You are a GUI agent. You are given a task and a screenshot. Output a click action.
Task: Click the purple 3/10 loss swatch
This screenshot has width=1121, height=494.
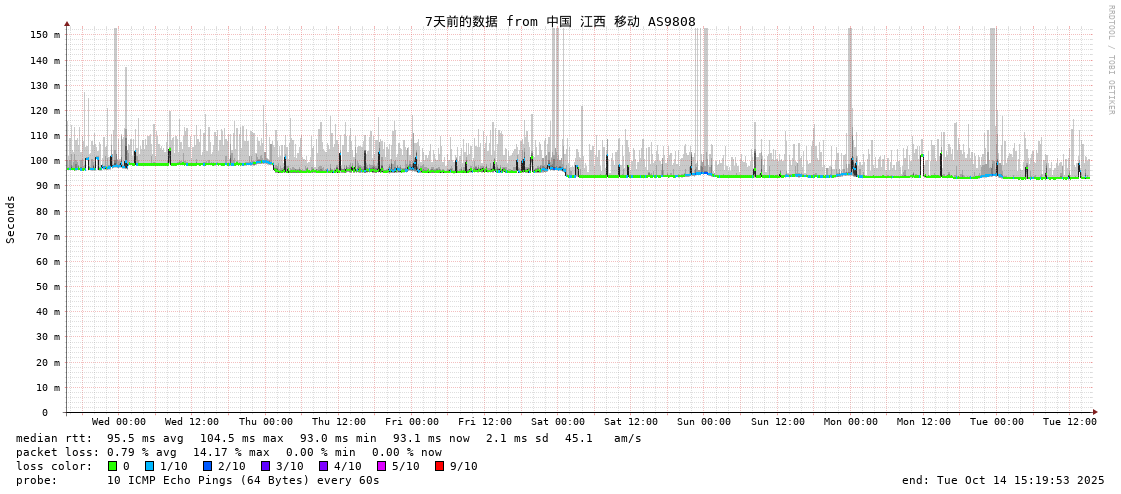point(266,466)
